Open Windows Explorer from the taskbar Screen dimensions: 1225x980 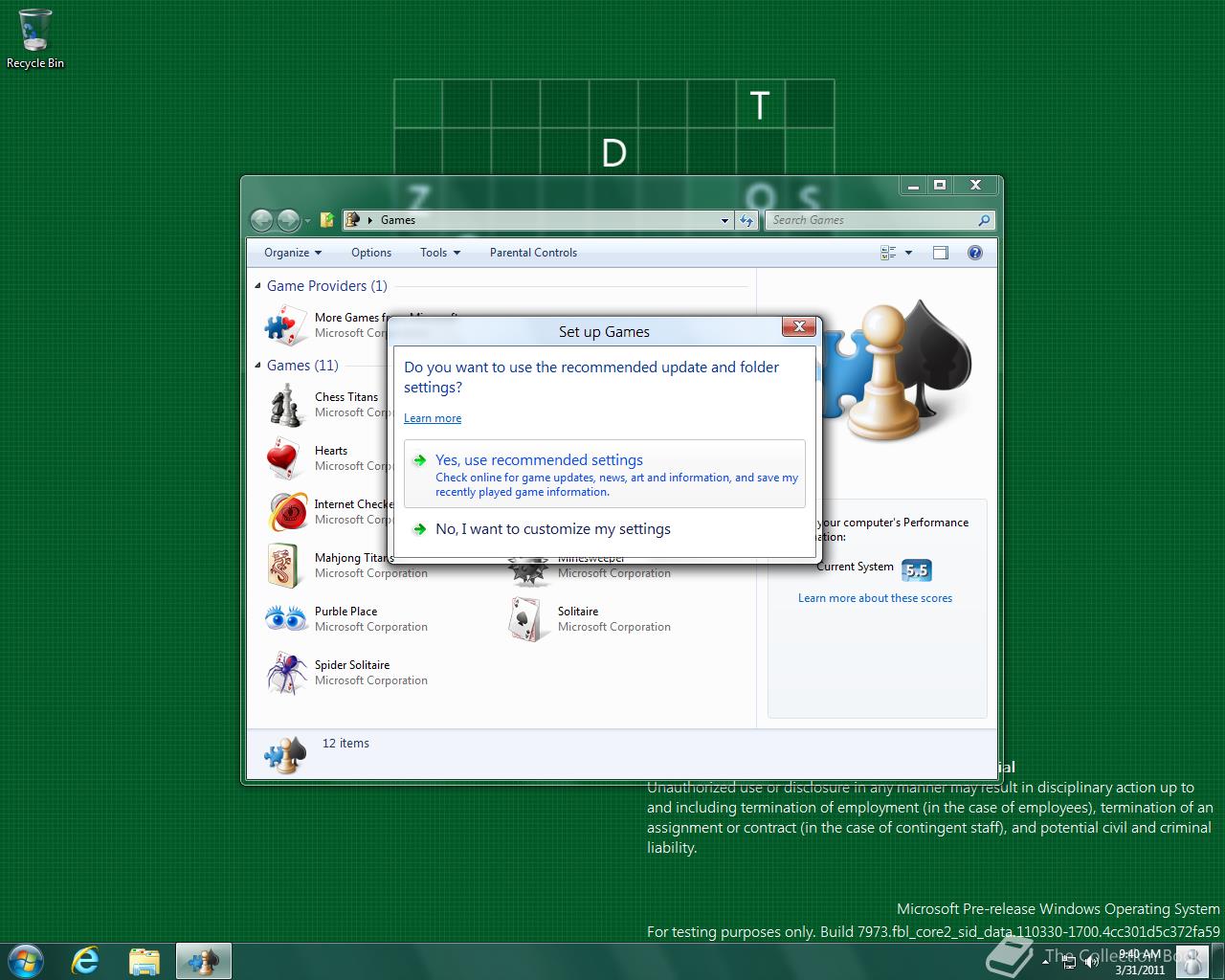145,961
